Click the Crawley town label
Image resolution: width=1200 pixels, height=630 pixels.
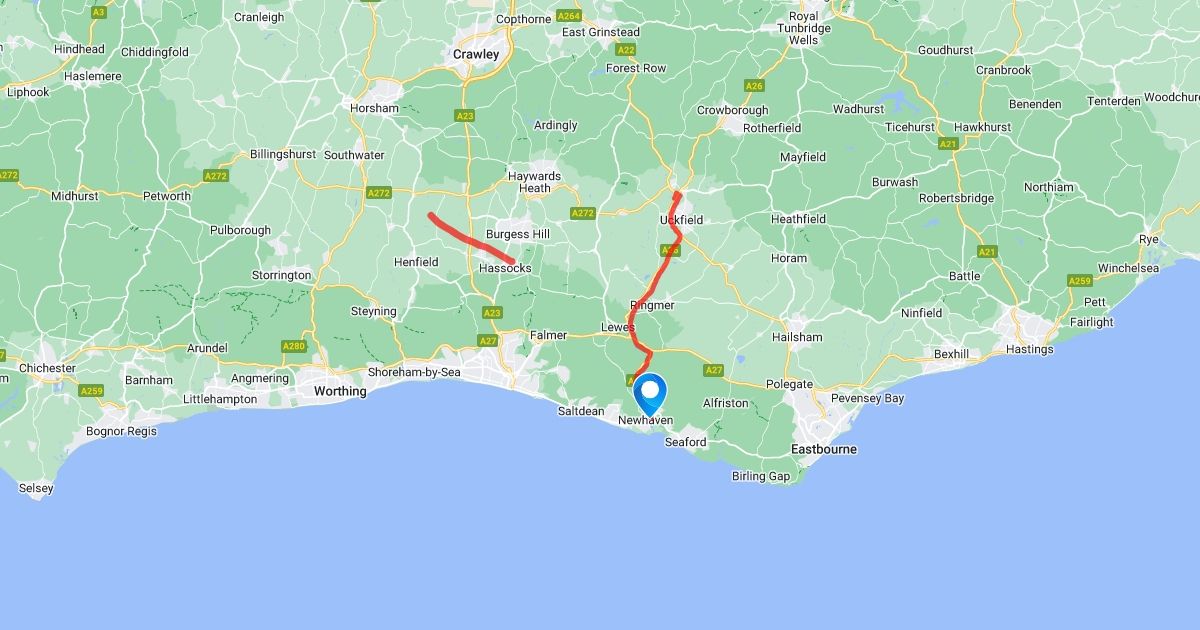[x=476, y=54]
